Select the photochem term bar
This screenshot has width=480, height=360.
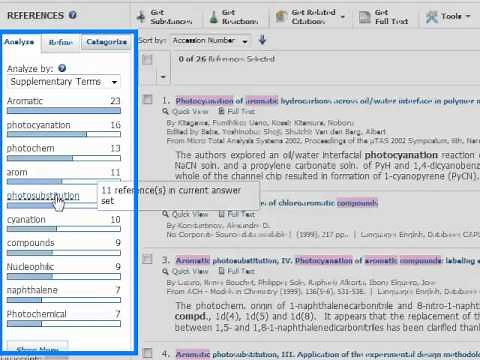click(64, 158)
